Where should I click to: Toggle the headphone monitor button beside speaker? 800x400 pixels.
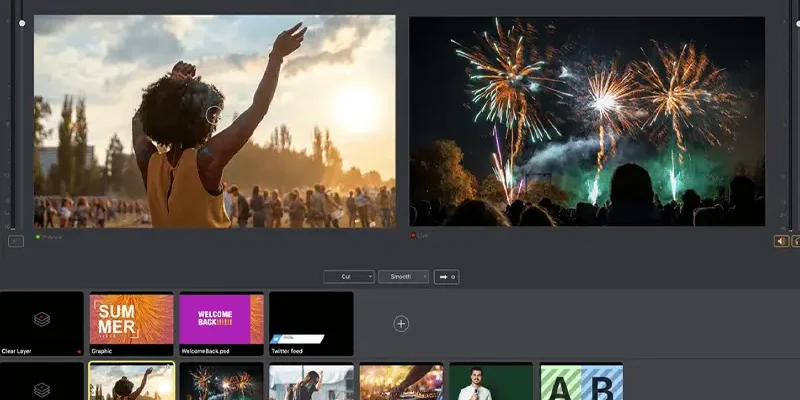tap(796, 241)
